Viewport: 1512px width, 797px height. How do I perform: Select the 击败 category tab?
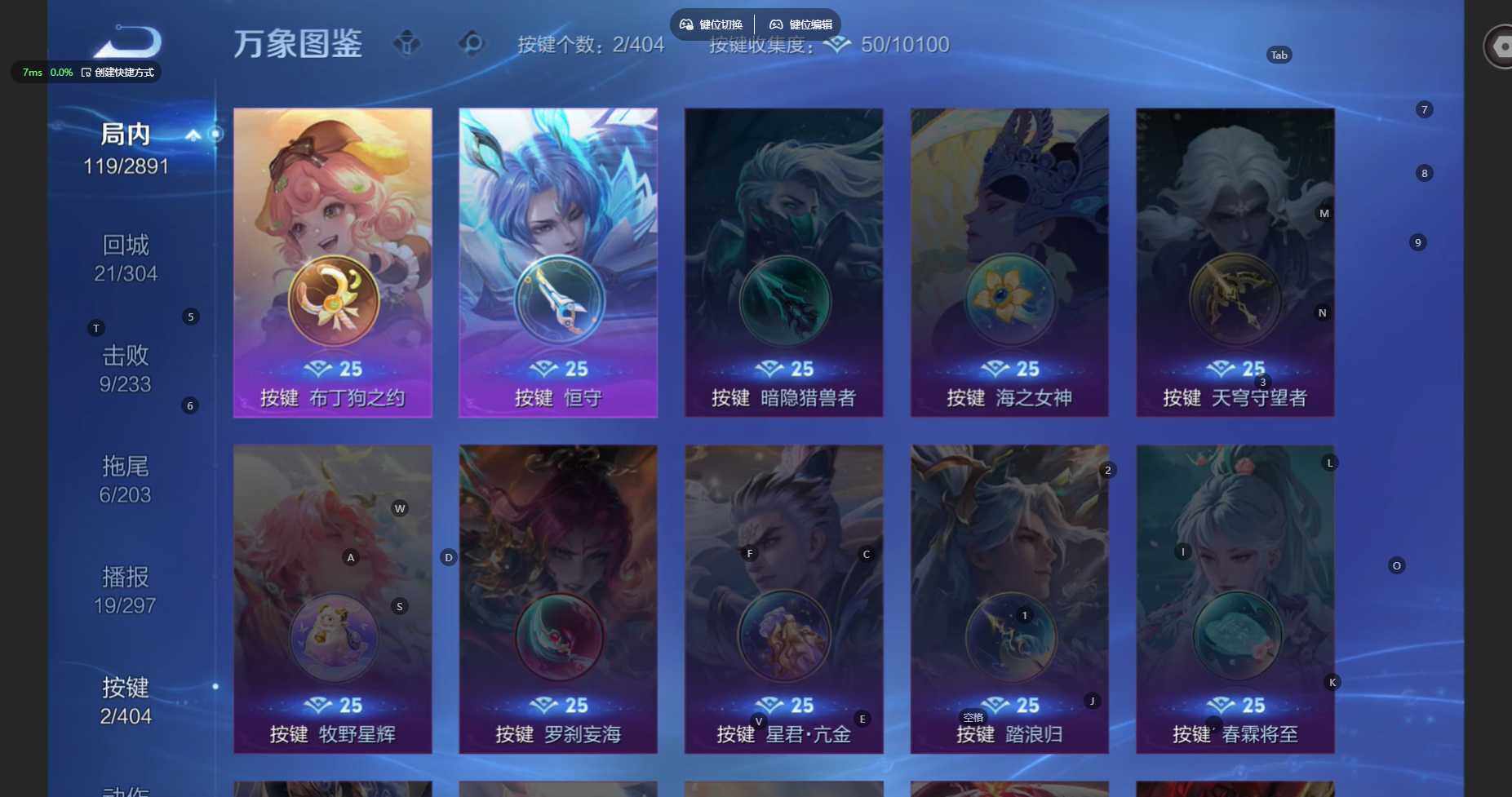[126, 369]
